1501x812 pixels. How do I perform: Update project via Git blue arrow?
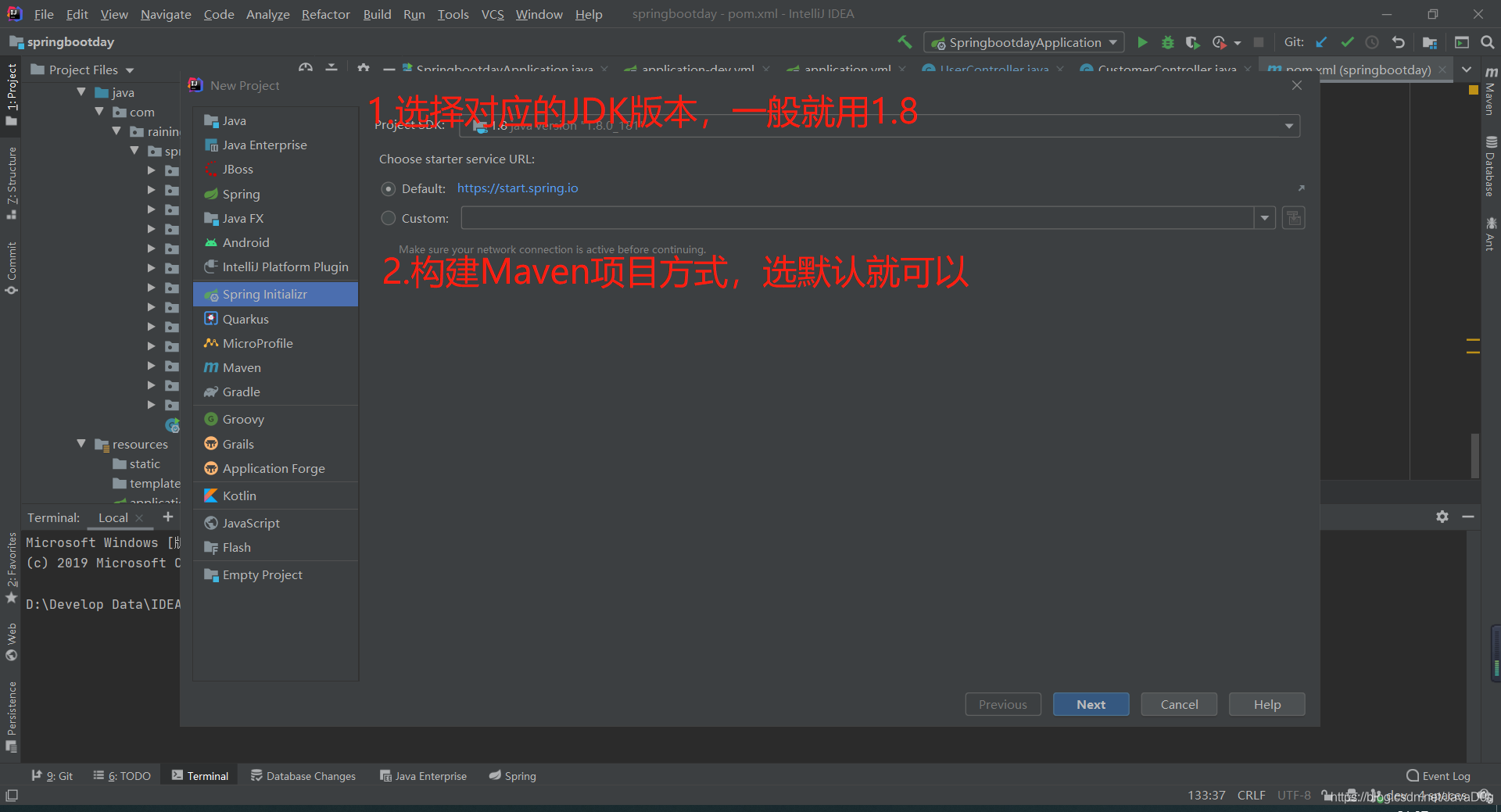1321,42
